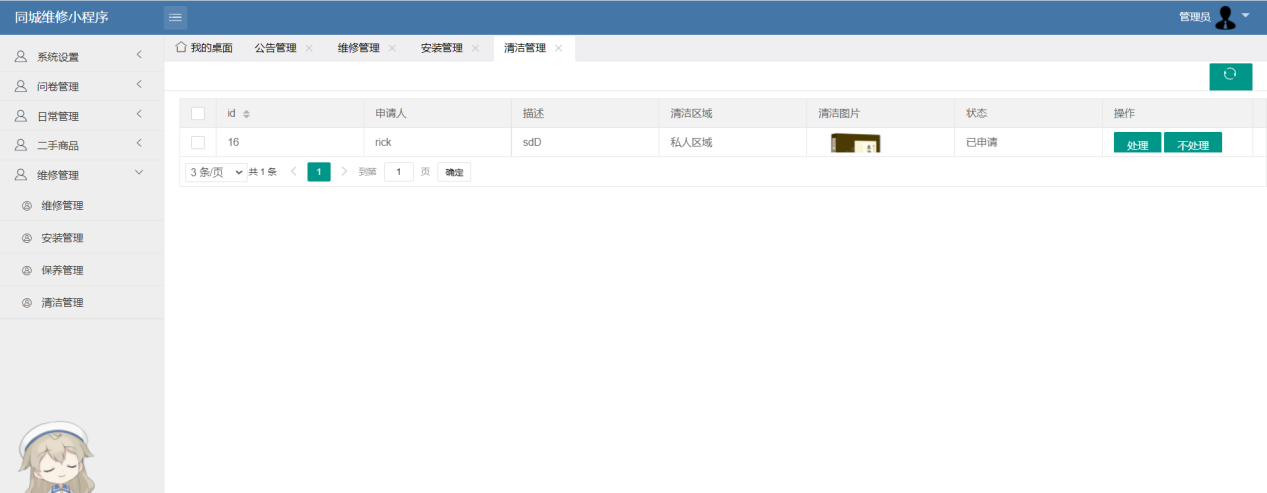Image resolution: width=1267 pixels, height=493 pixels.
Task: Click the circle icon beside 保养管理 submenu item
Action: tap(27, 270)
